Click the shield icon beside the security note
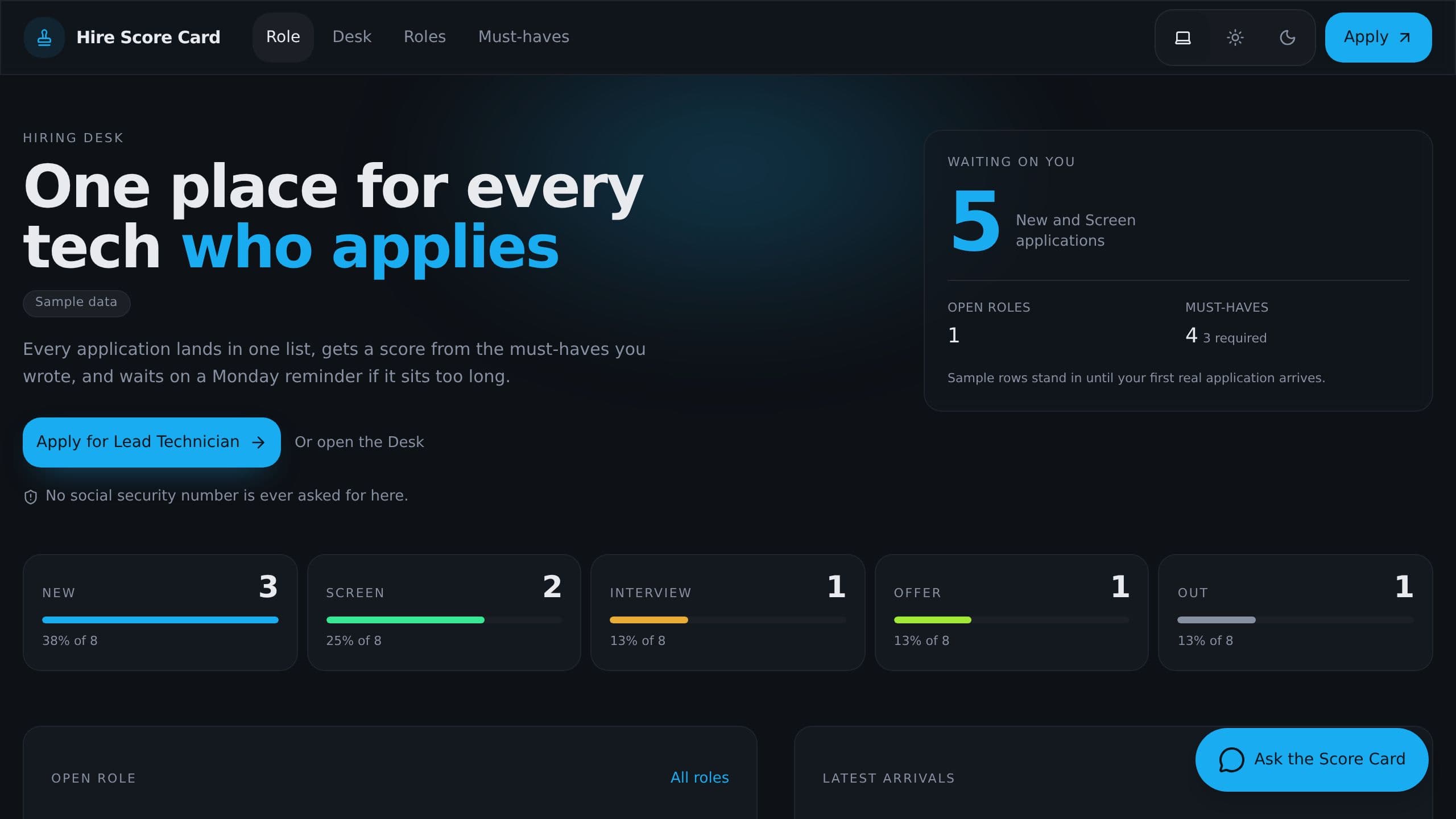Screen dimensions: 1456x819 [x=31, y=497]
